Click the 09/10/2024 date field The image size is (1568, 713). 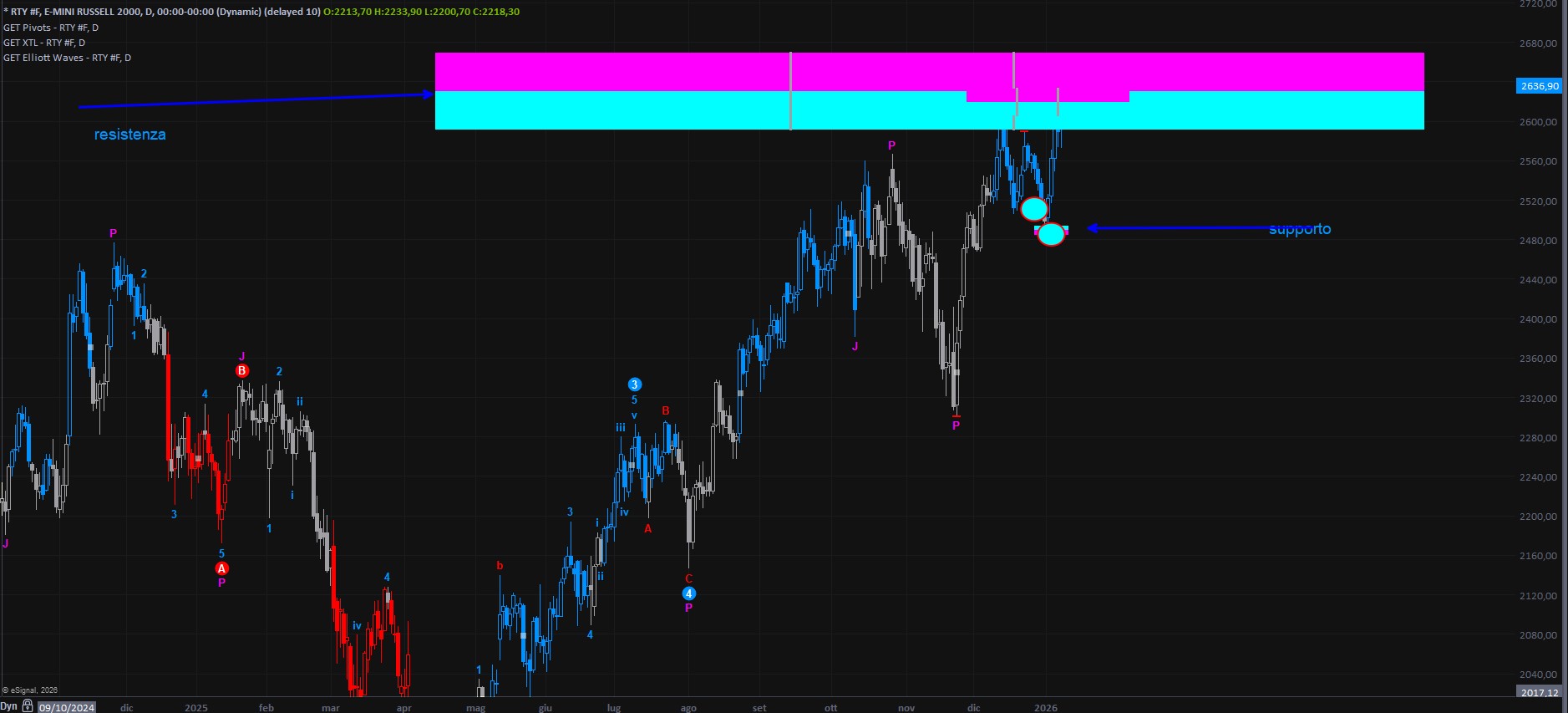coord(67,707)
